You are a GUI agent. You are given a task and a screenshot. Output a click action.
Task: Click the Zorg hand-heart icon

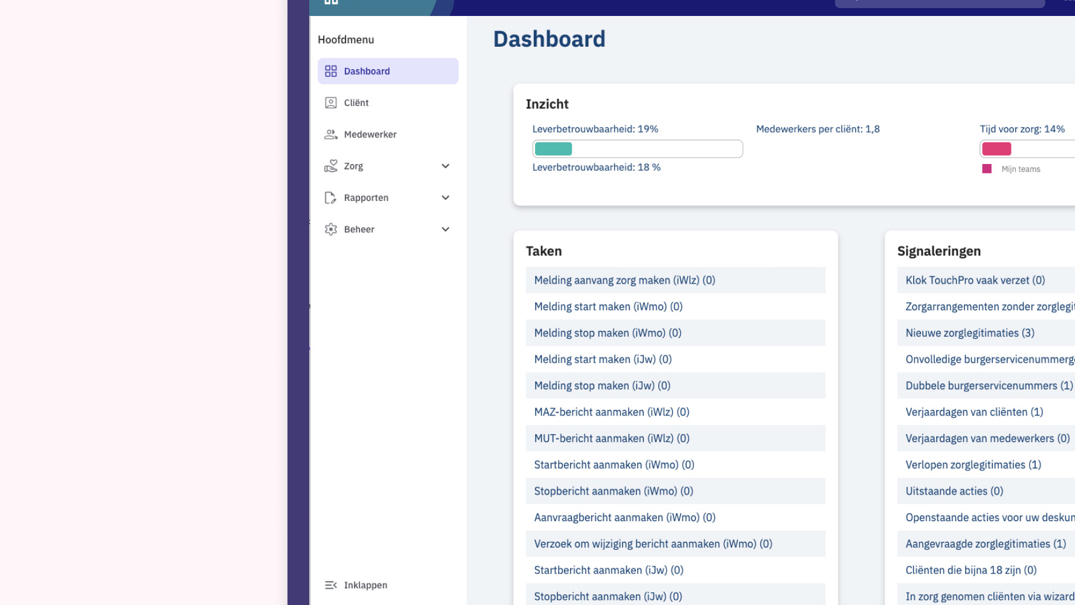330,165
